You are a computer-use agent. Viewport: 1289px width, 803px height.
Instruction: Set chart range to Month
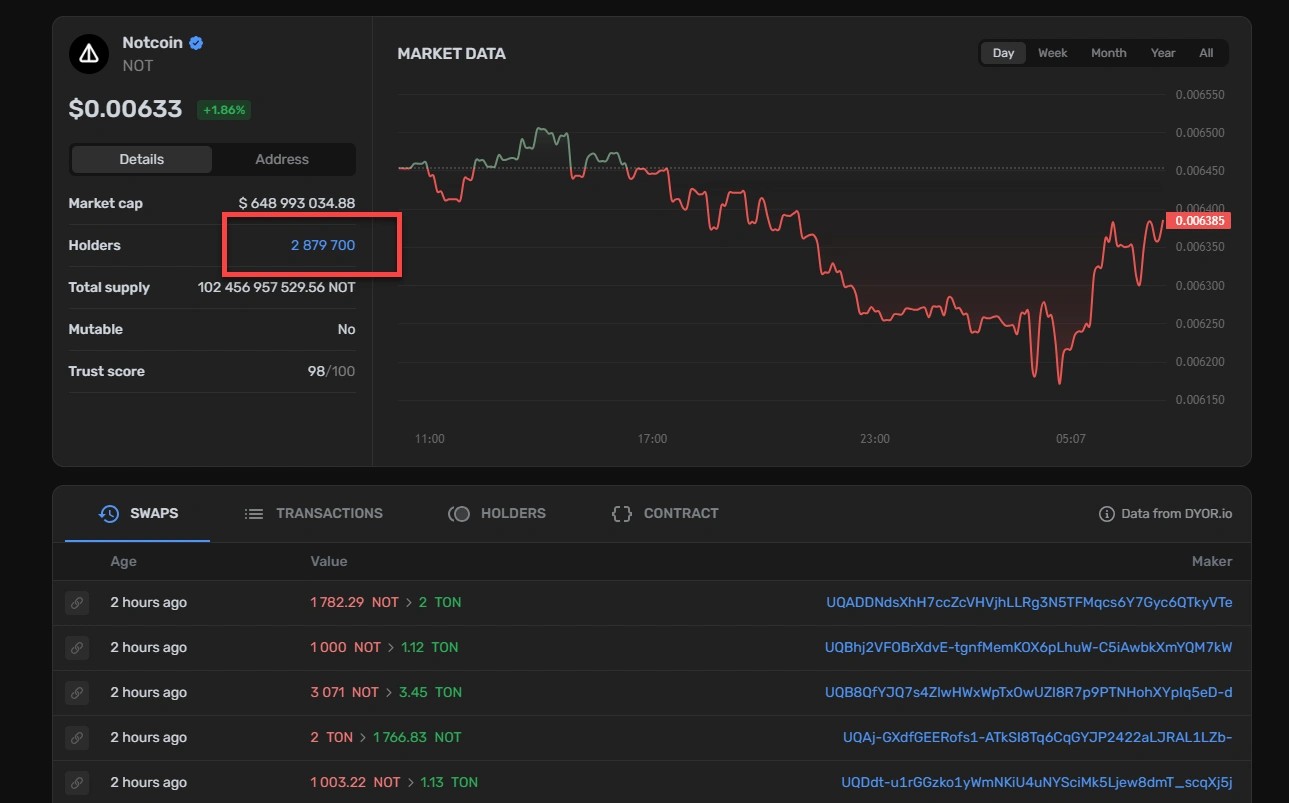(x=1108, y=53)
